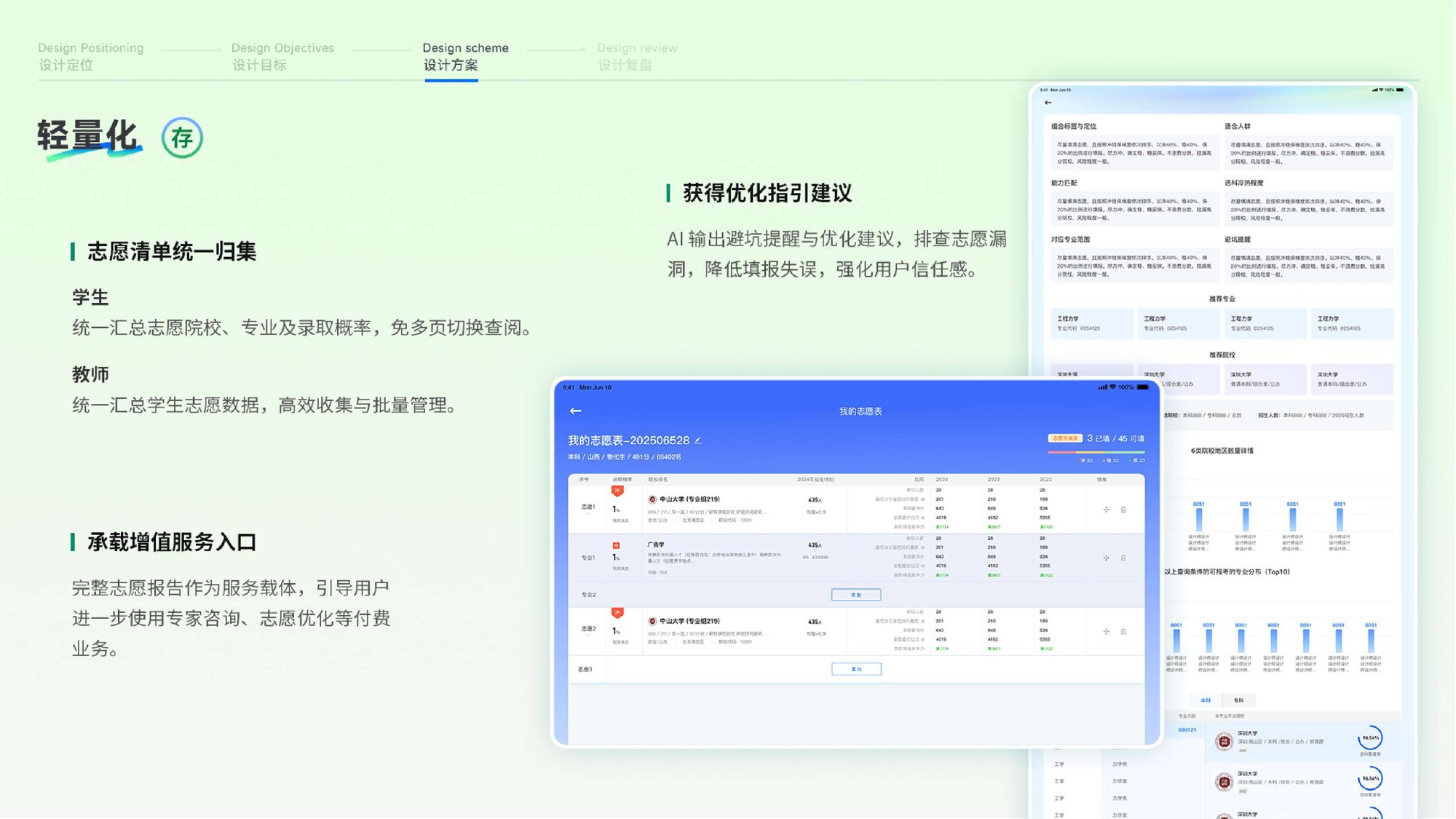This screenshot has height=819, width=1456.
Task: Click the 中山大学 logo in 志愿1 row
Action: [x=652, y=499]
